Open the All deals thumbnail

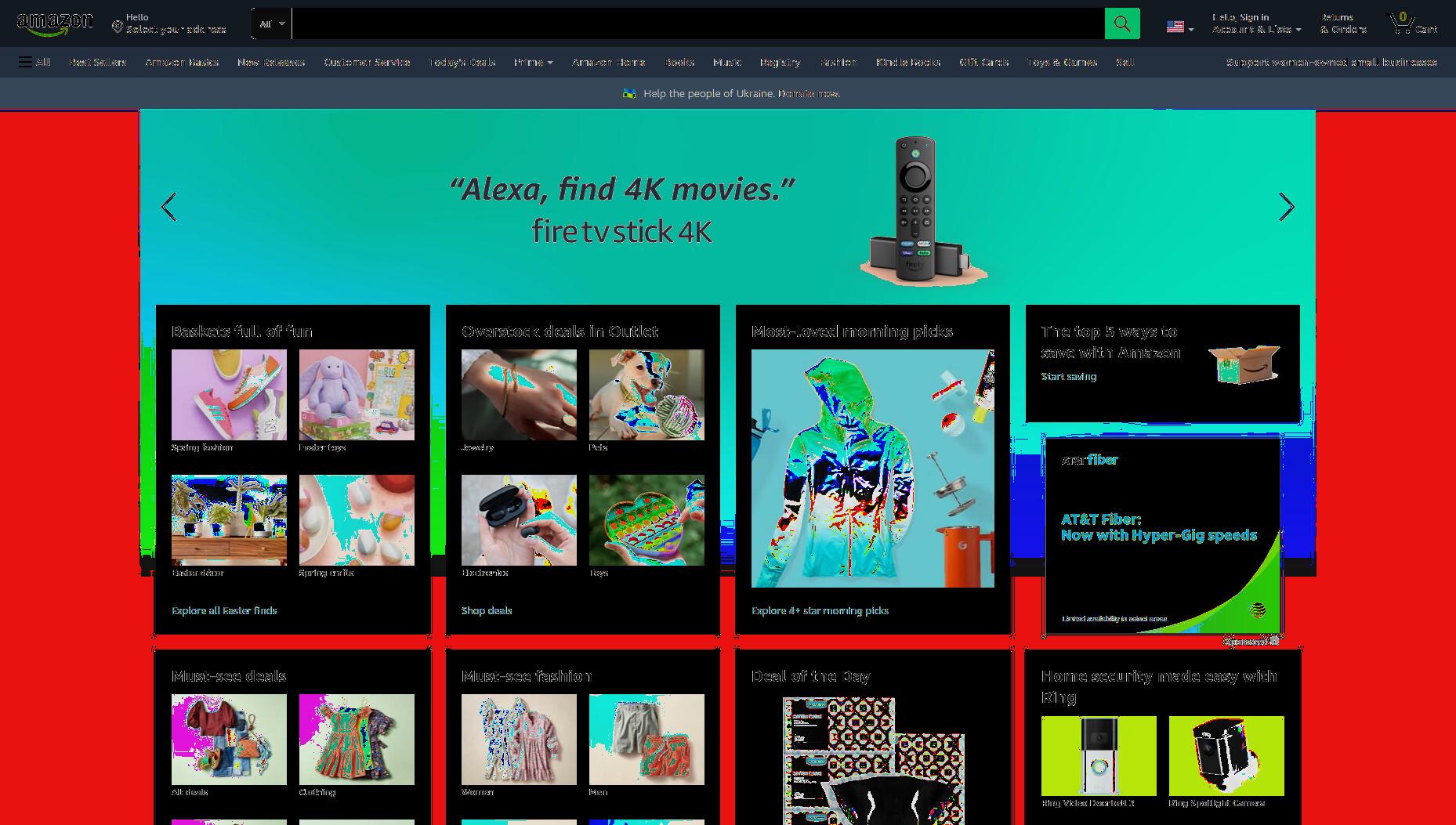pos(229,740)
